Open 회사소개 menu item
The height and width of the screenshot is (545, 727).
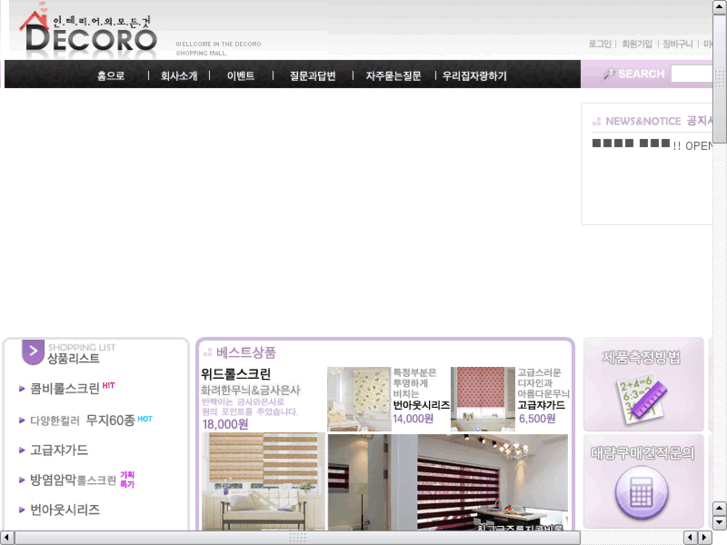tap(179, 76)
